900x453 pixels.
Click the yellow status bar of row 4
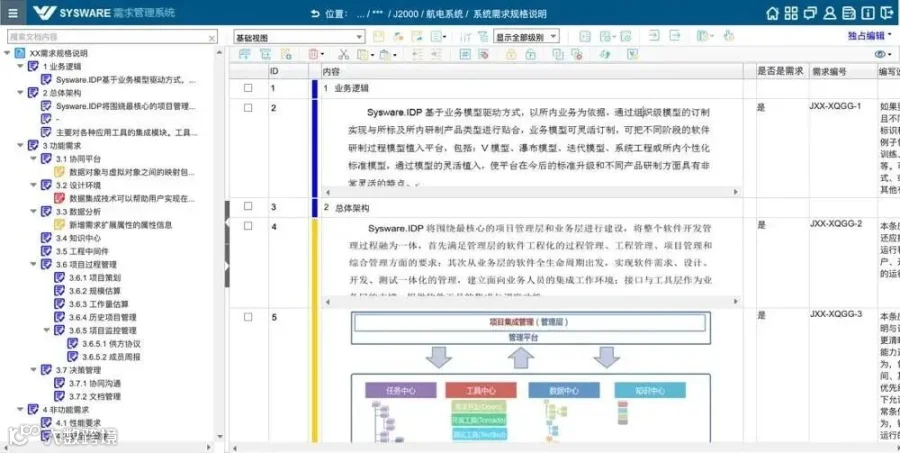[x=314, y=262]
